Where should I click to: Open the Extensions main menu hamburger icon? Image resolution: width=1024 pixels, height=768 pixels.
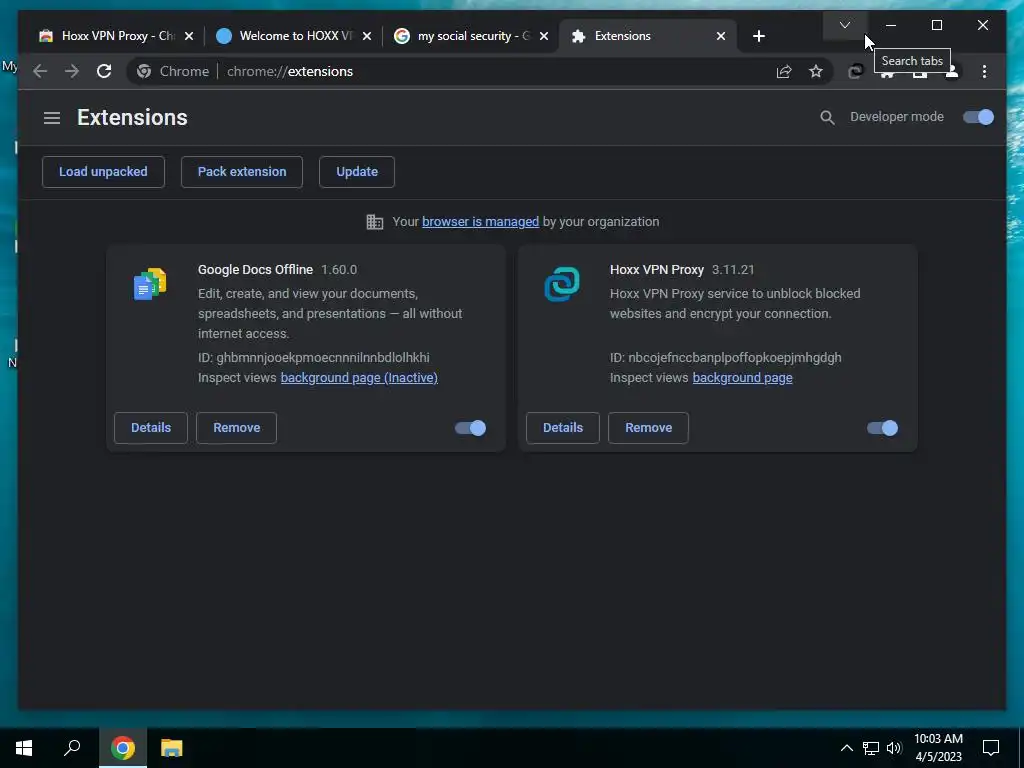click(52, 118)
